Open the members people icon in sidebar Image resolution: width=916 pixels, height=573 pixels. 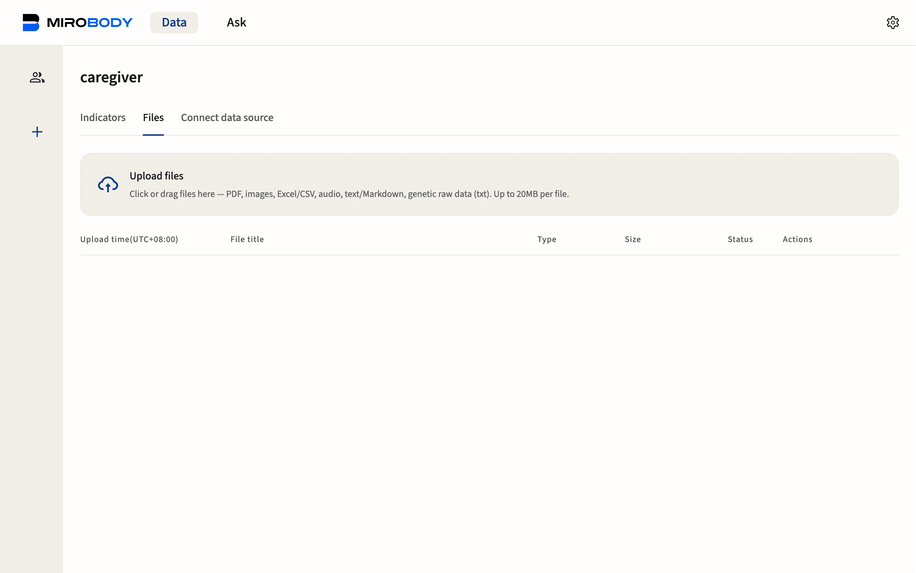(x=37, y=77)
